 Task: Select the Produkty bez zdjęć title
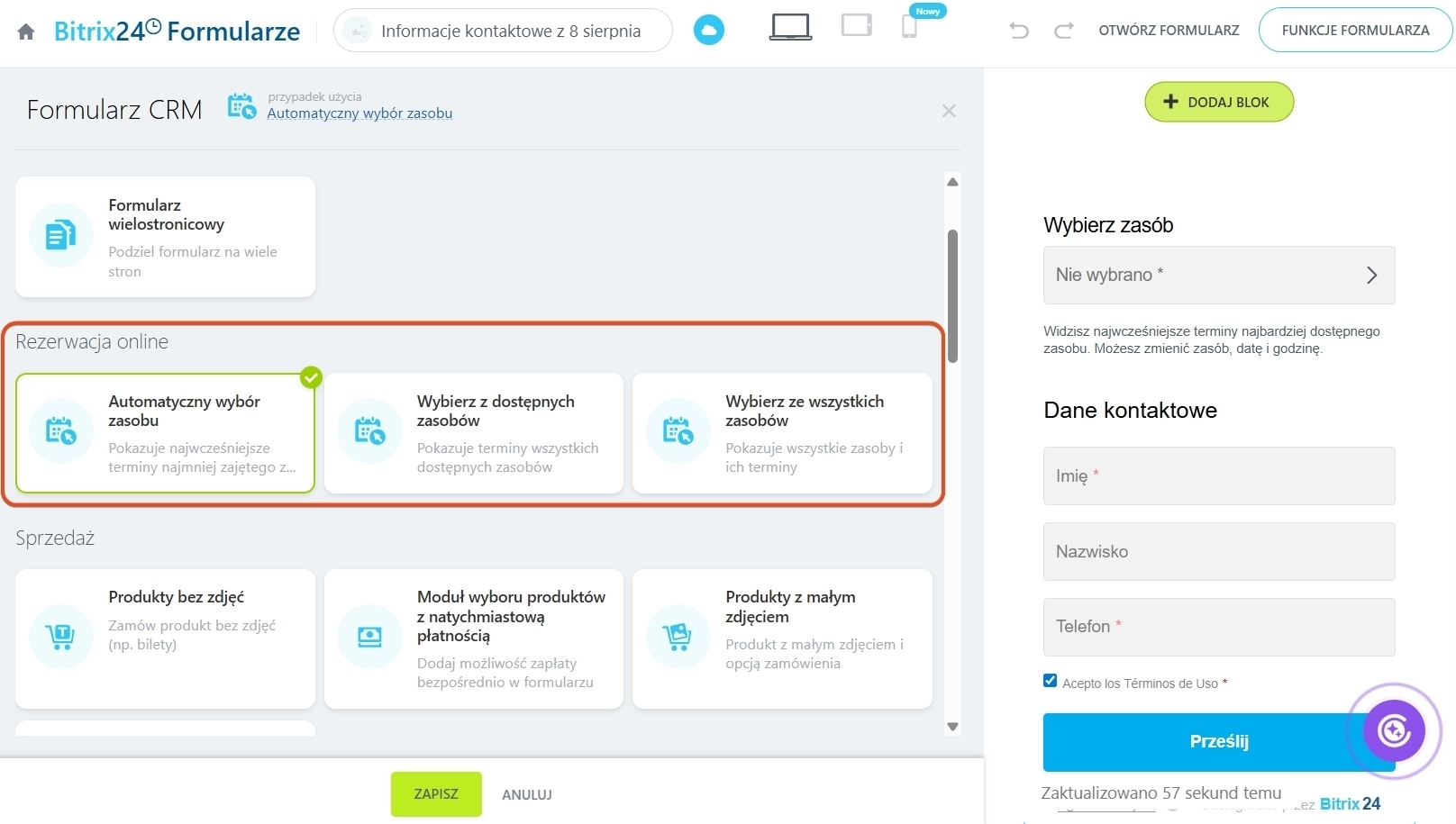click(177, 597)
